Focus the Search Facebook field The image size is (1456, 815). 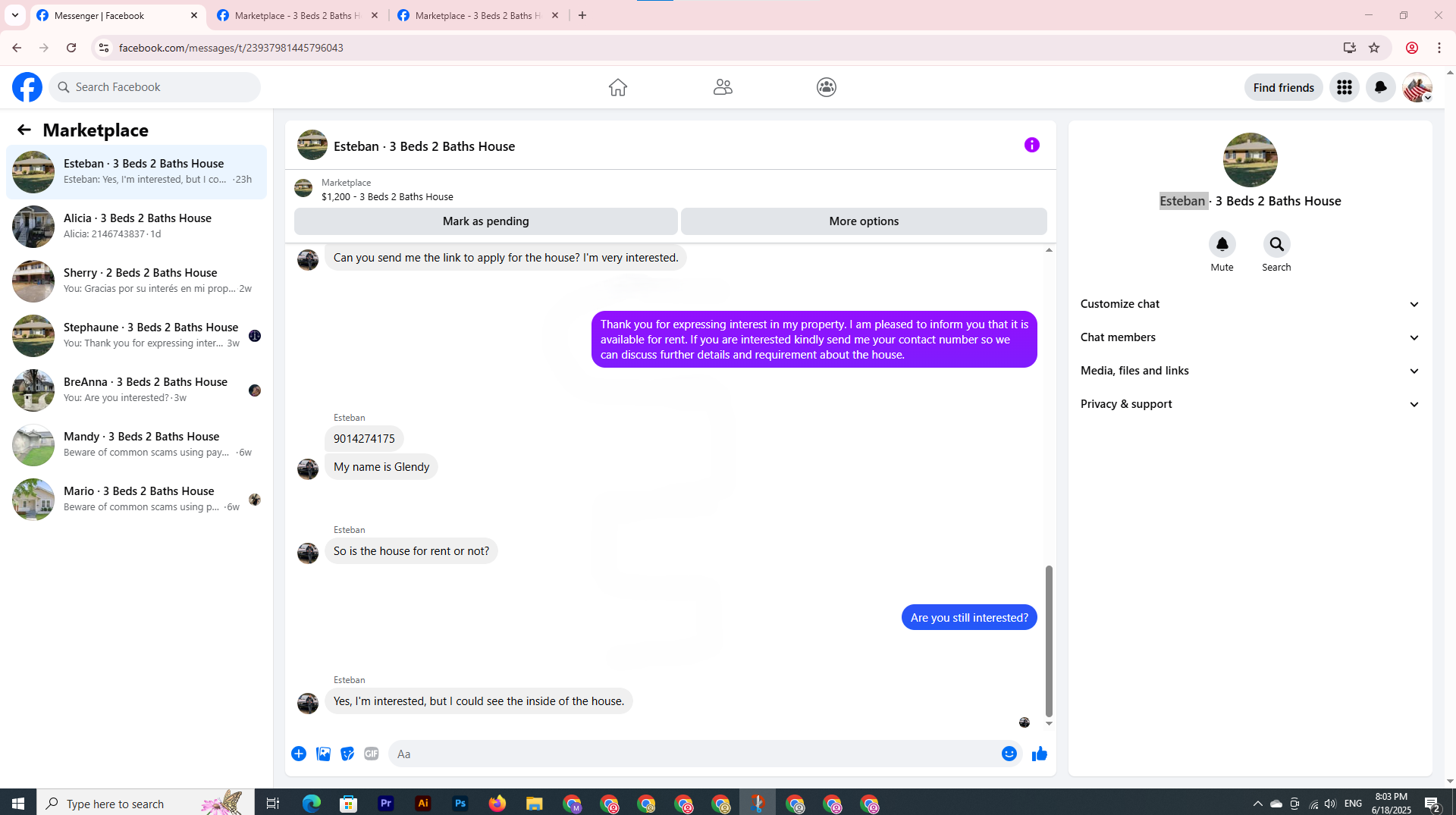tap(155, 87)
